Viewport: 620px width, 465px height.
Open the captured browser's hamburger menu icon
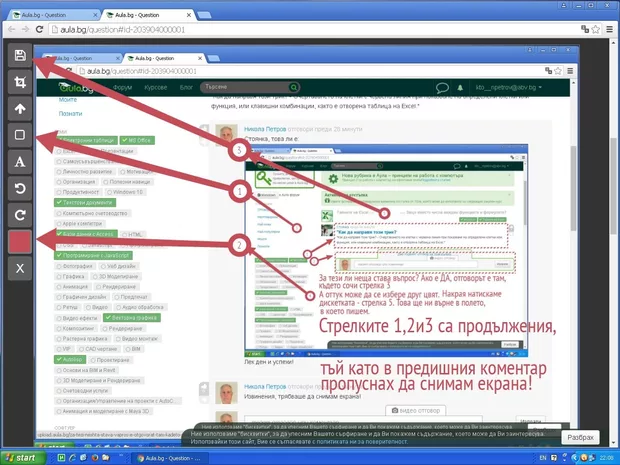click(570, 71)
